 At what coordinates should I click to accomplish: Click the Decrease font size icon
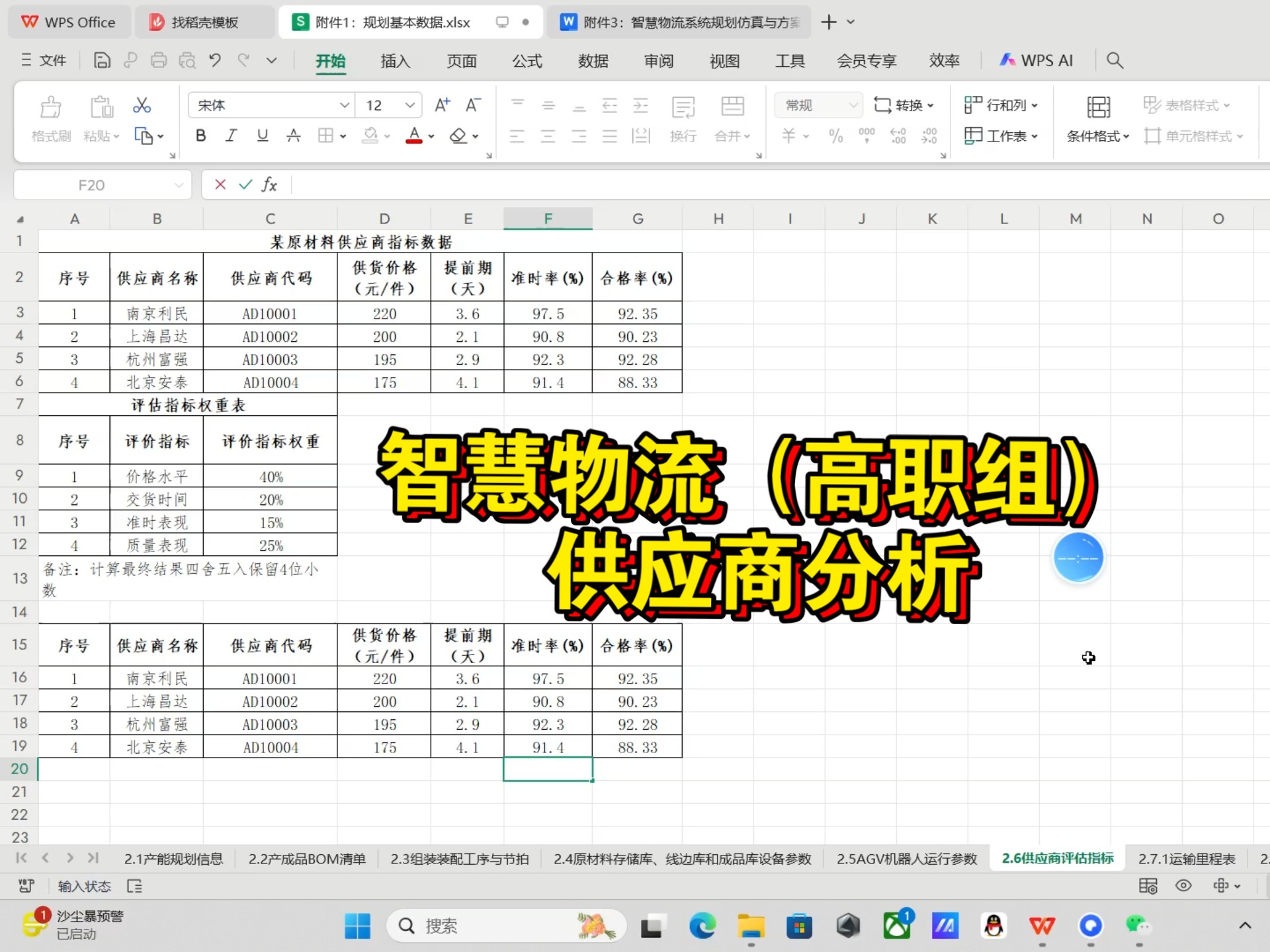coord(473,105)
